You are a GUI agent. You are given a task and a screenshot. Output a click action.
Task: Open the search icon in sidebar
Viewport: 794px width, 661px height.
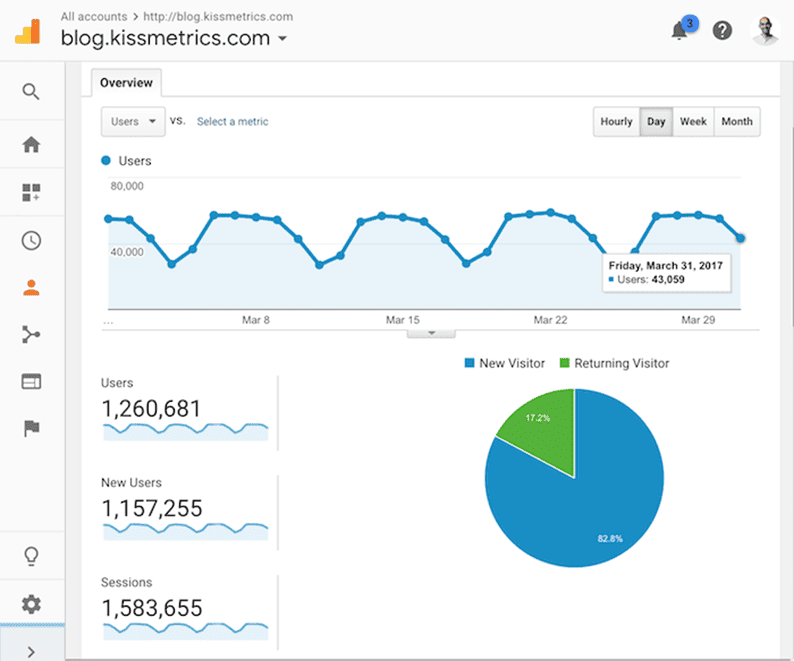(x=31, y=92)
